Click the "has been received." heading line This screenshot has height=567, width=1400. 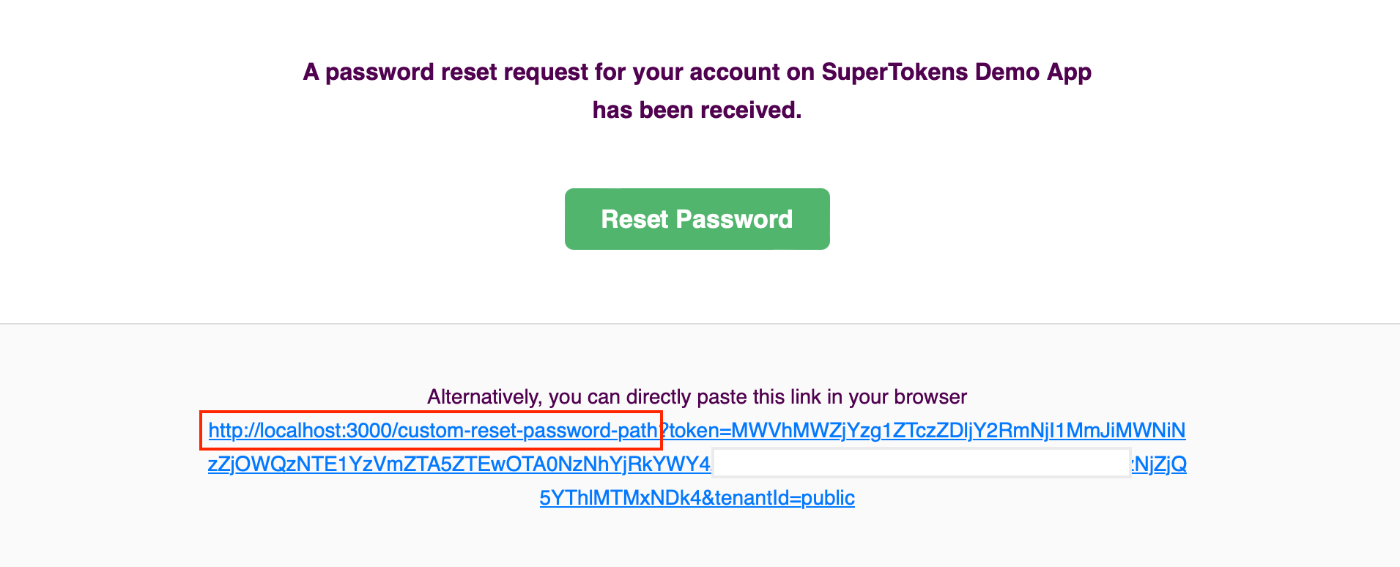pyautogui.click(x=697, y=110)
